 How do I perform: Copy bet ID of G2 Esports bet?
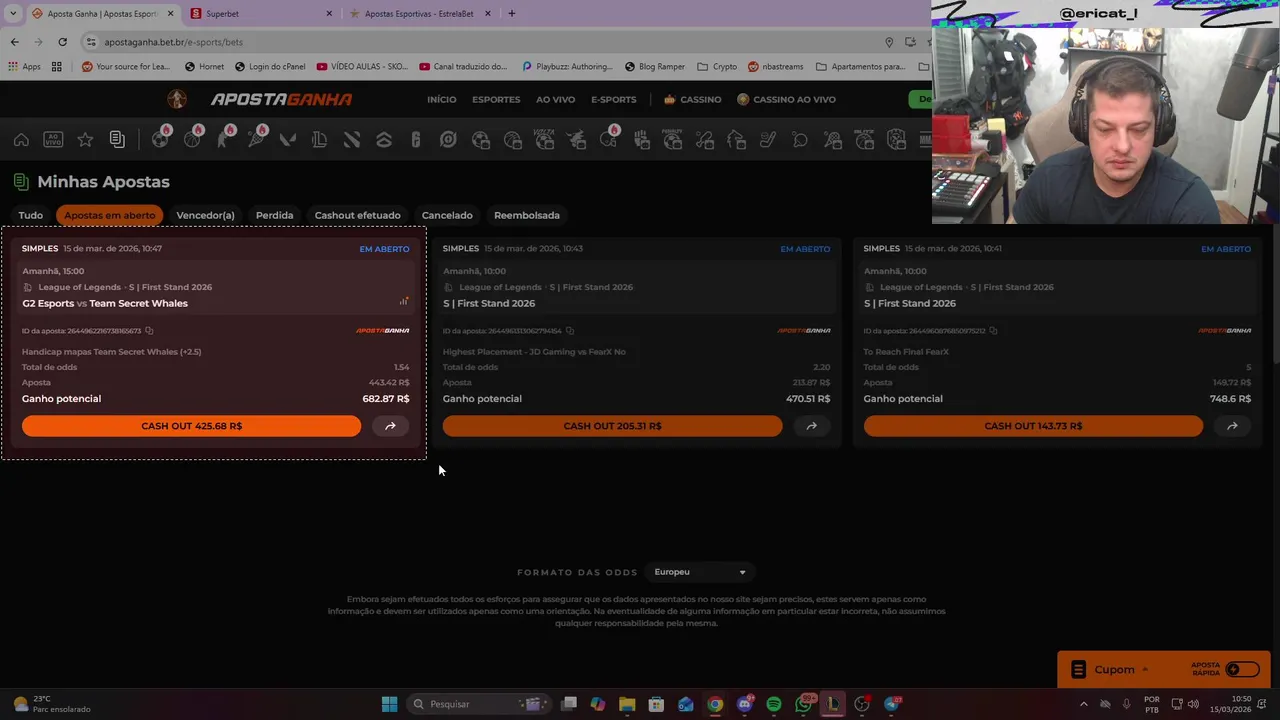(x=149, y=331)
